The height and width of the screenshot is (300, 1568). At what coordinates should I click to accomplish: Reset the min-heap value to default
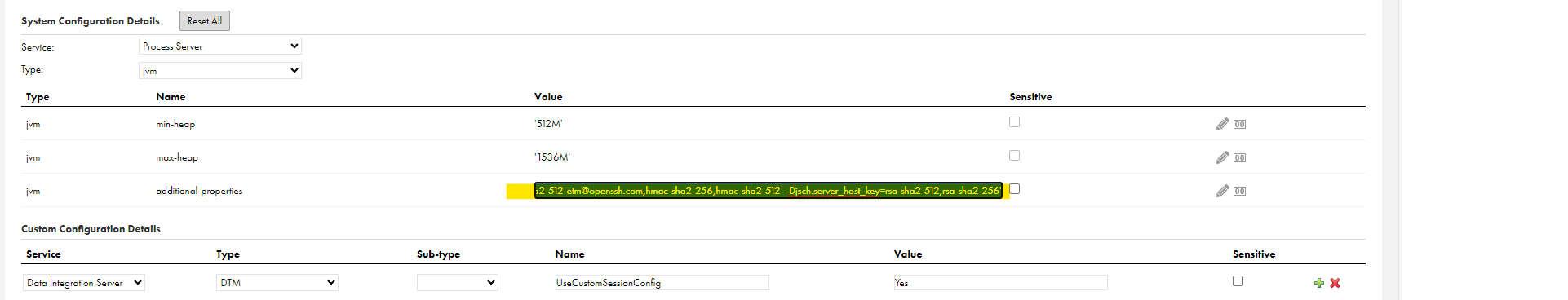click(1239, 125)
